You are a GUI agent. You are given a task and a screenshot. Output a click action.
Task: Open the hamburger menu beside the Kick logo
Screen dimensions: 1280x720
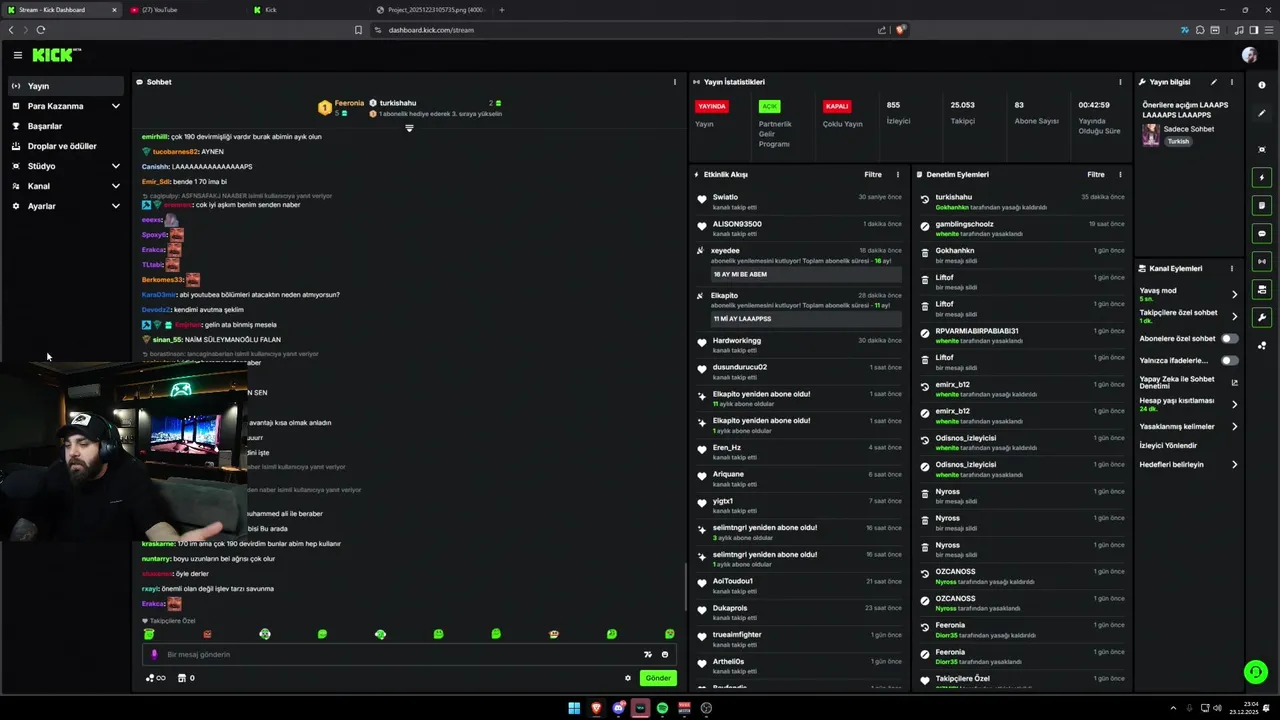tap(17, 55)
